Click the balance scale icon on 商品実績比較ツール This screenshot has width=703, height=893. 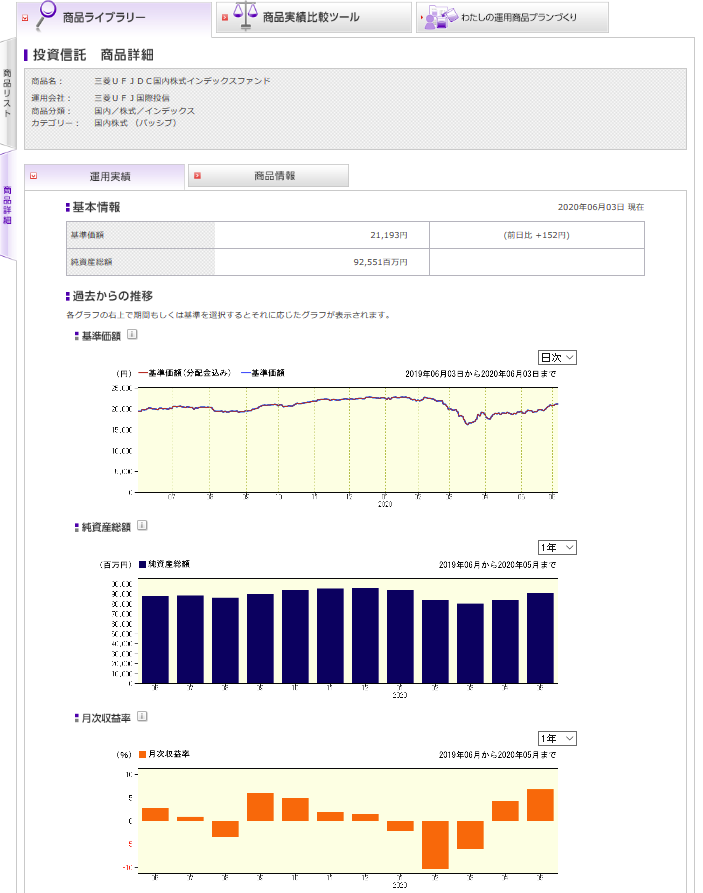pos(243,16)
